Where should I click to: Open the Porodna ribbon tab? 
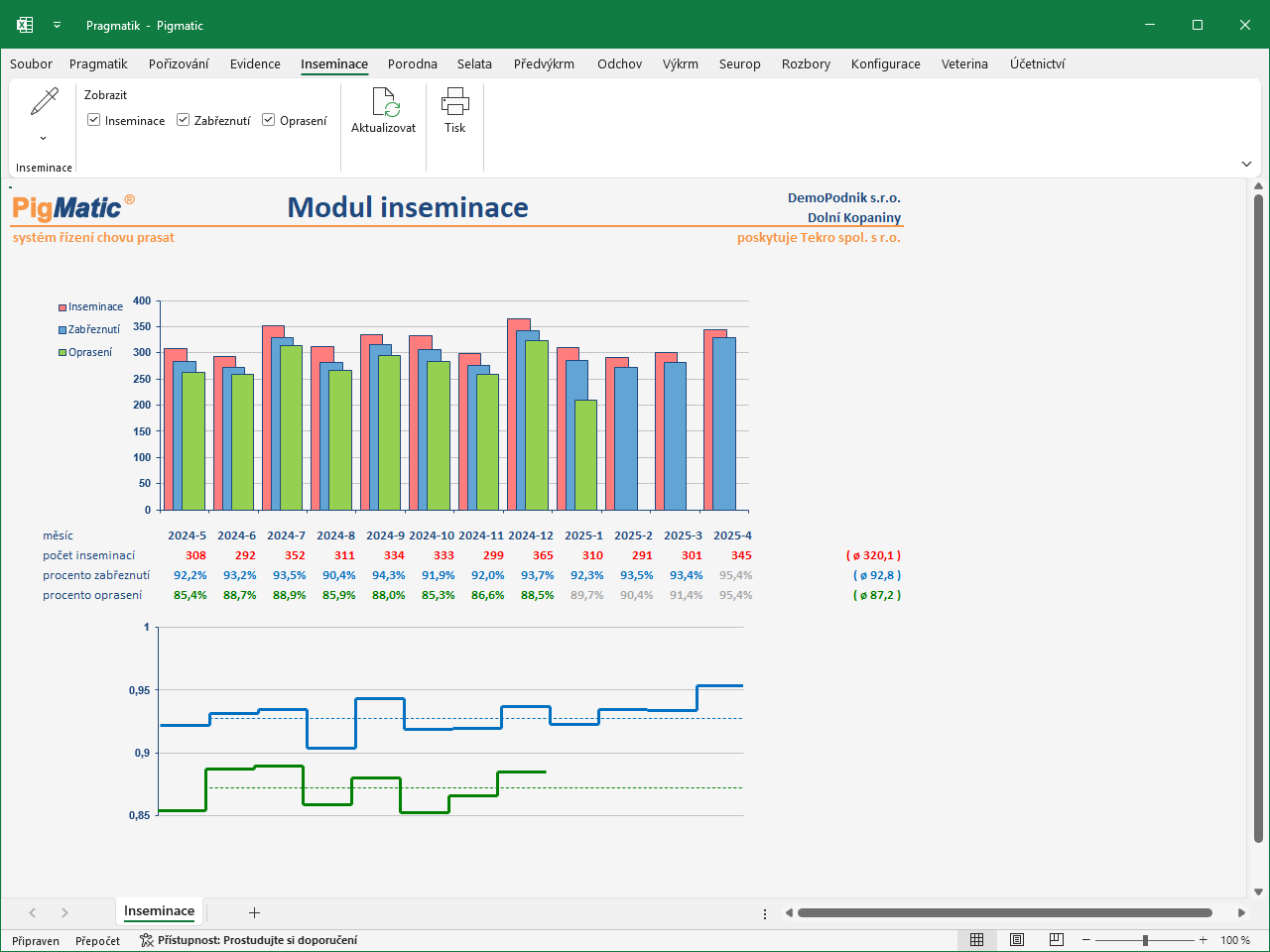pyautogui.click(x=413, y=63)
